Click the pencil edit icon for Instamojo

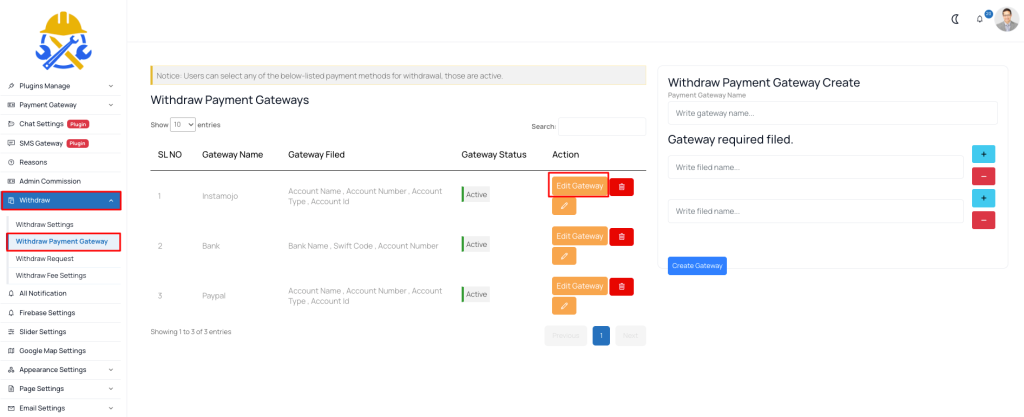pos(564,206)
